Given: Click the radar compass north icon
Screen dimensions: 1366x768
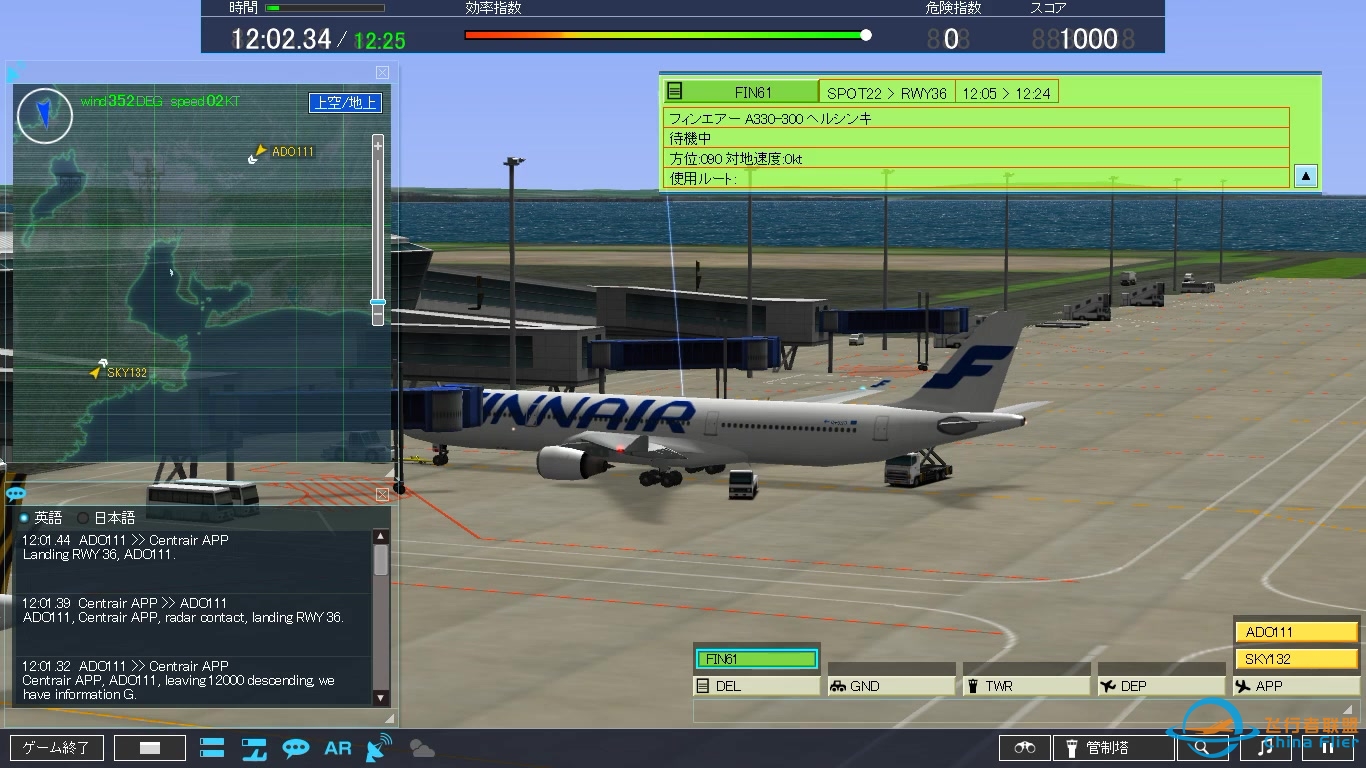Looking at the screenshot, I should tap(45, 116).
